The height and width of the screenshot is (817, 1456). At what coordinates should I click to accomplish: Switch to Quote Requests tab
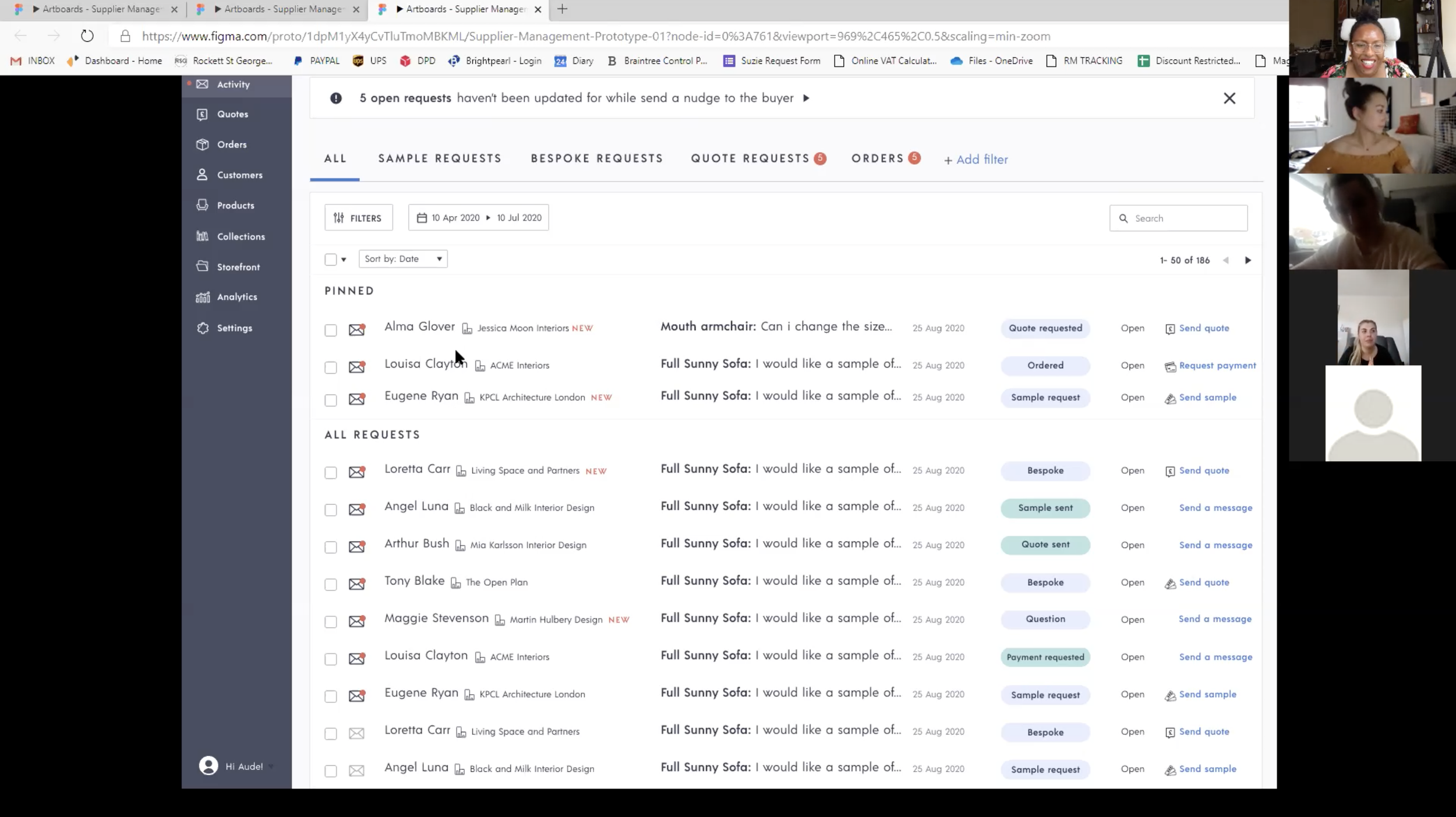750,158
